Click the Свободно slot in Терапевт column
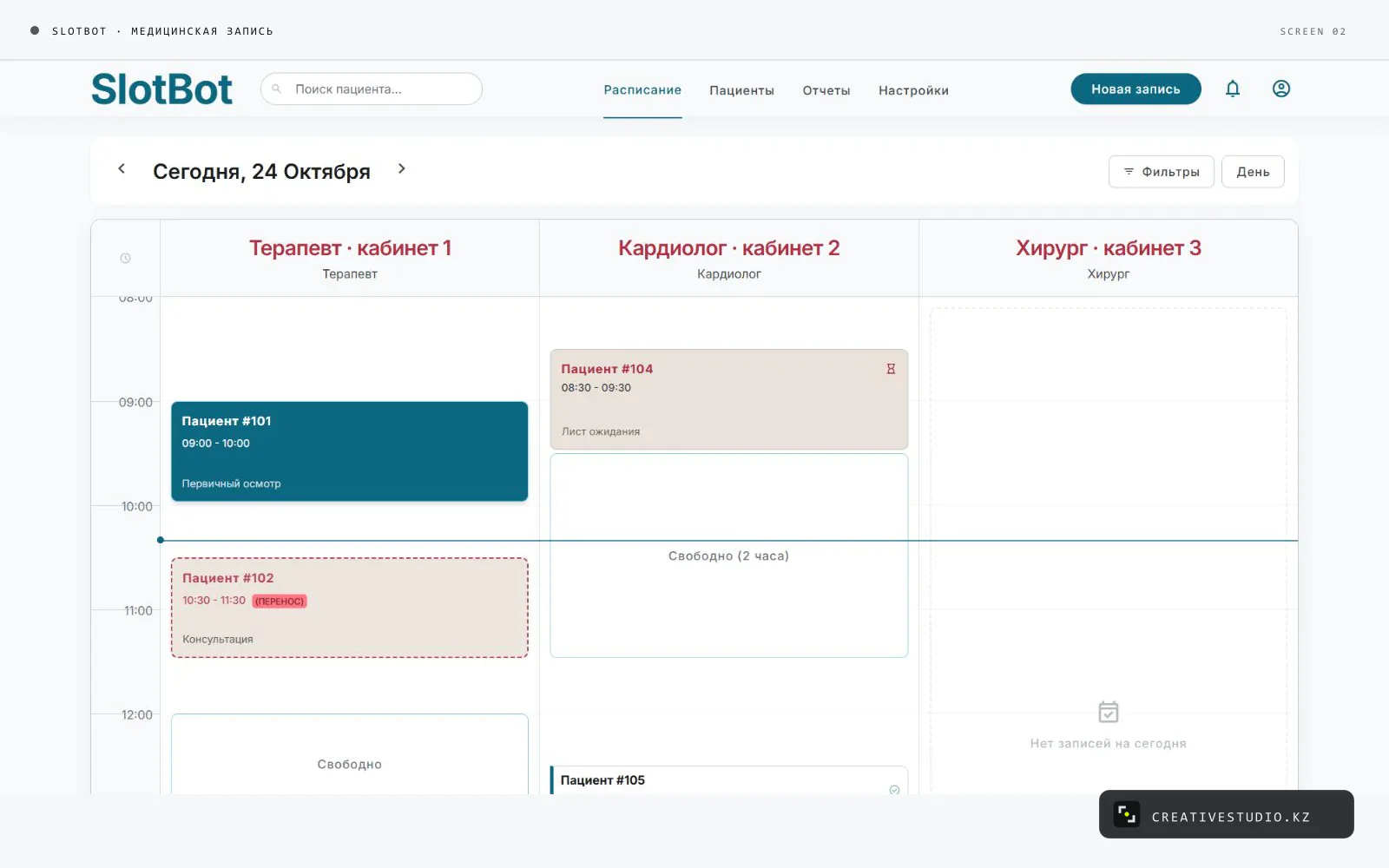1389x868 pixels. tap(350, 754)
